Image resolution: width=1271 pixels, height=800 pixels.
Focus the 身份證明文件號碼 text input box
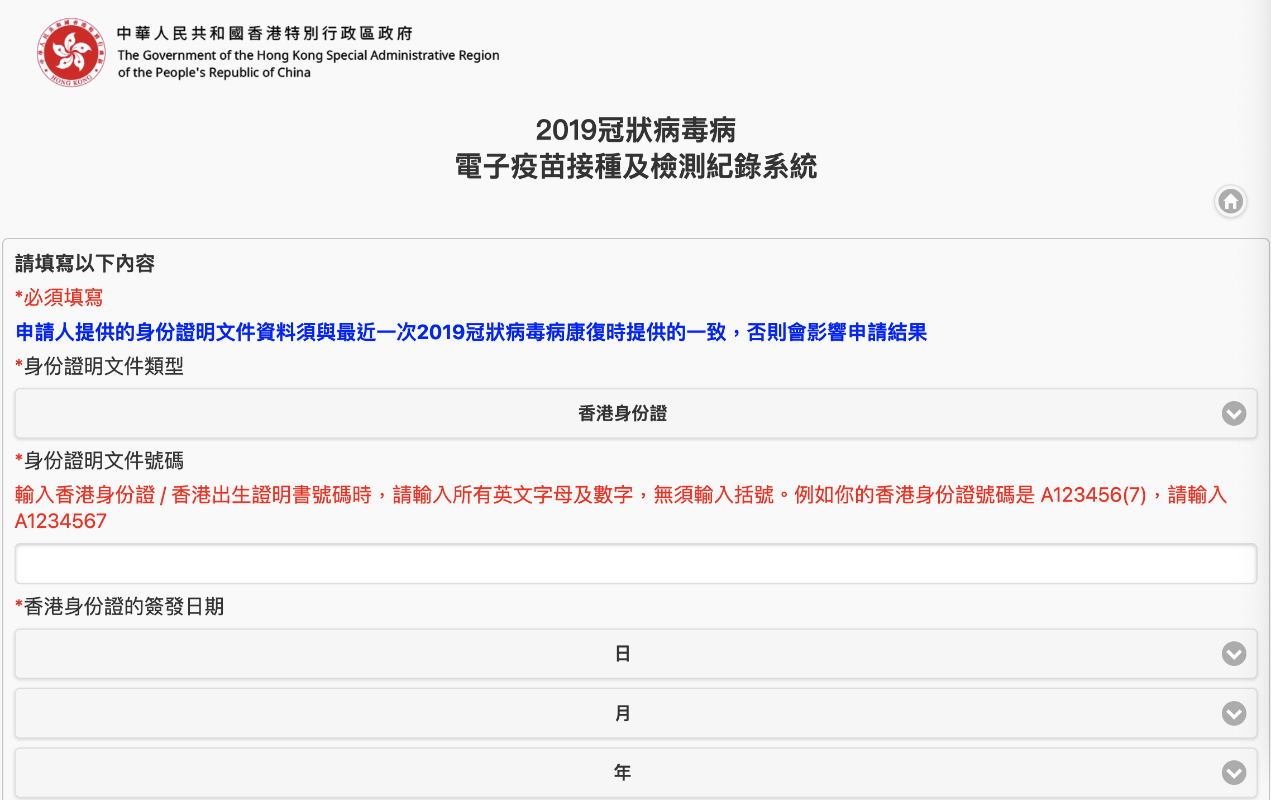click(635, 564)
